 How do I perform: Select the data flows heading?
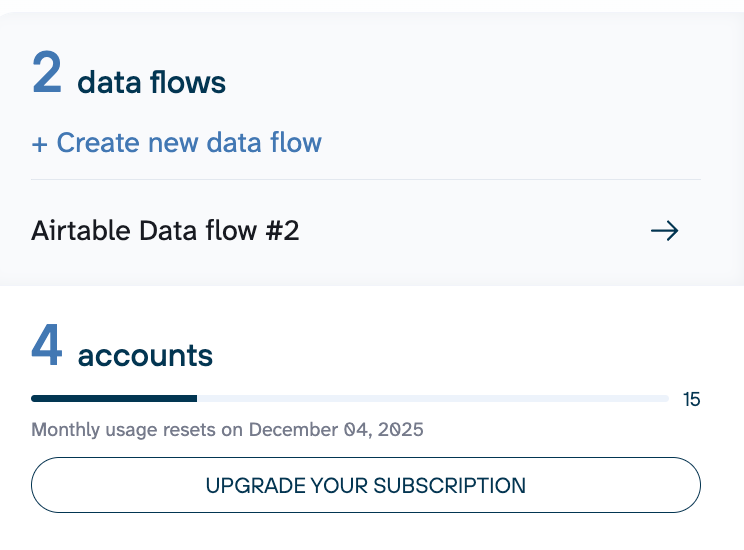pyautogui.click(x=151, y=82)
